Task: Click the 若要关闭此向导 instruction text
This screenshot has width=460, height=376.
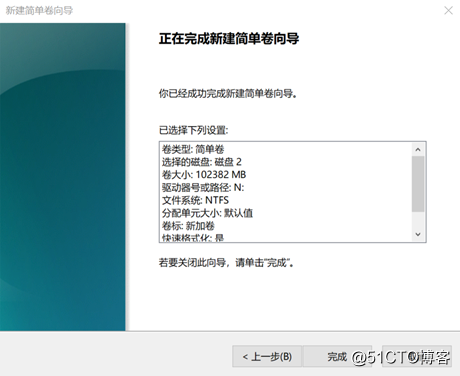Action: (x=226, y=263)
